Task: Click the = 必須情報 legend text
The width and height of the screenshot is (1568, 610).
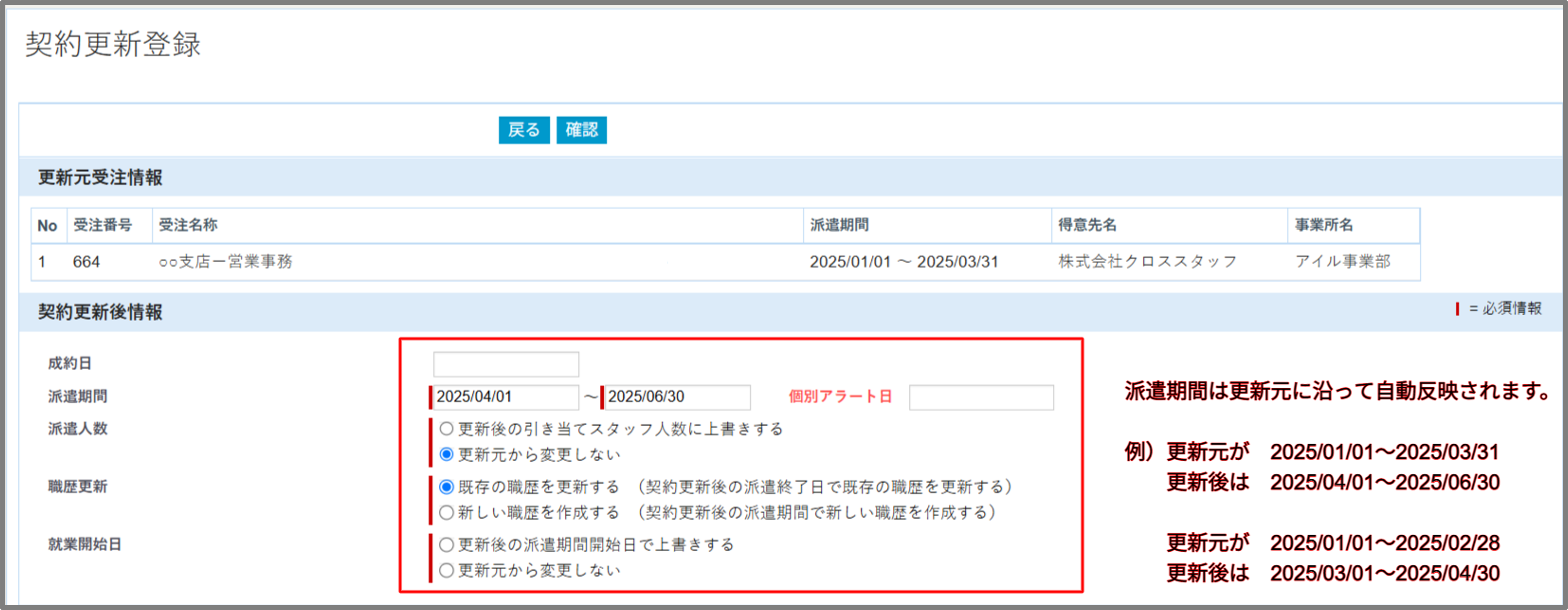Action: click(x=1505, y=309)
